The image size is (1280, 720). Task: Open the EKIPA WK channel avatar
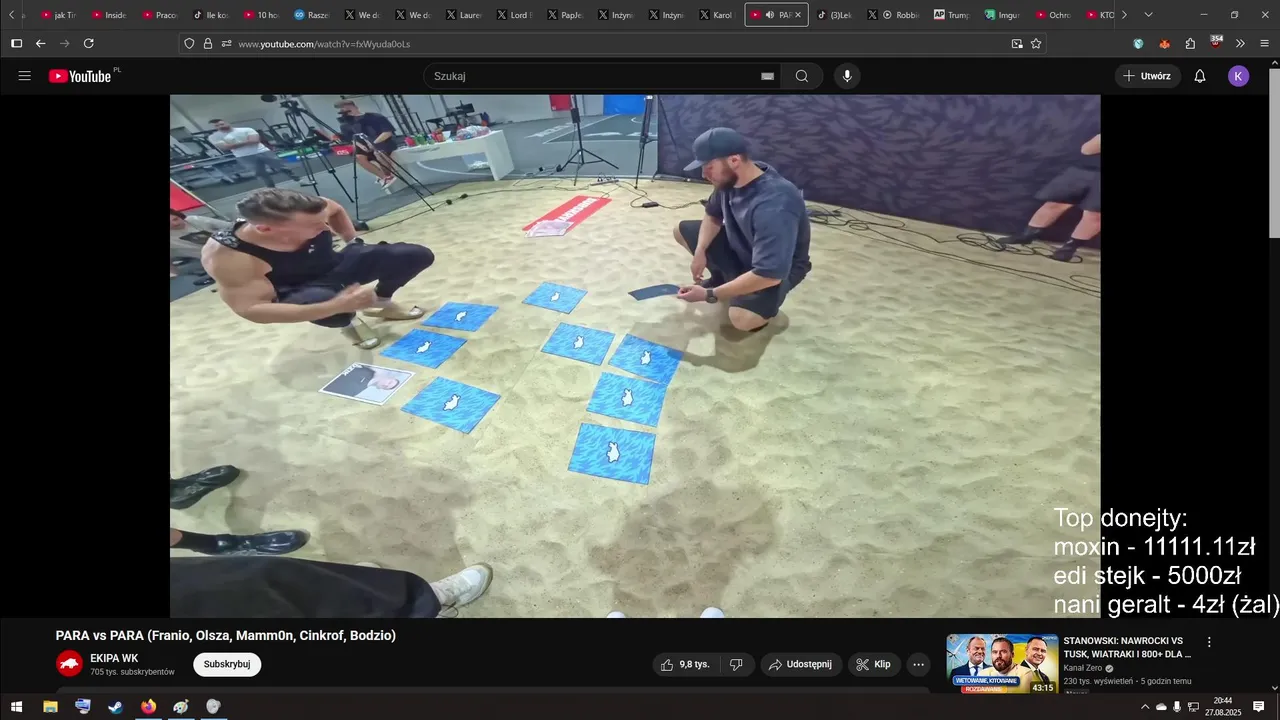(69, 663)
